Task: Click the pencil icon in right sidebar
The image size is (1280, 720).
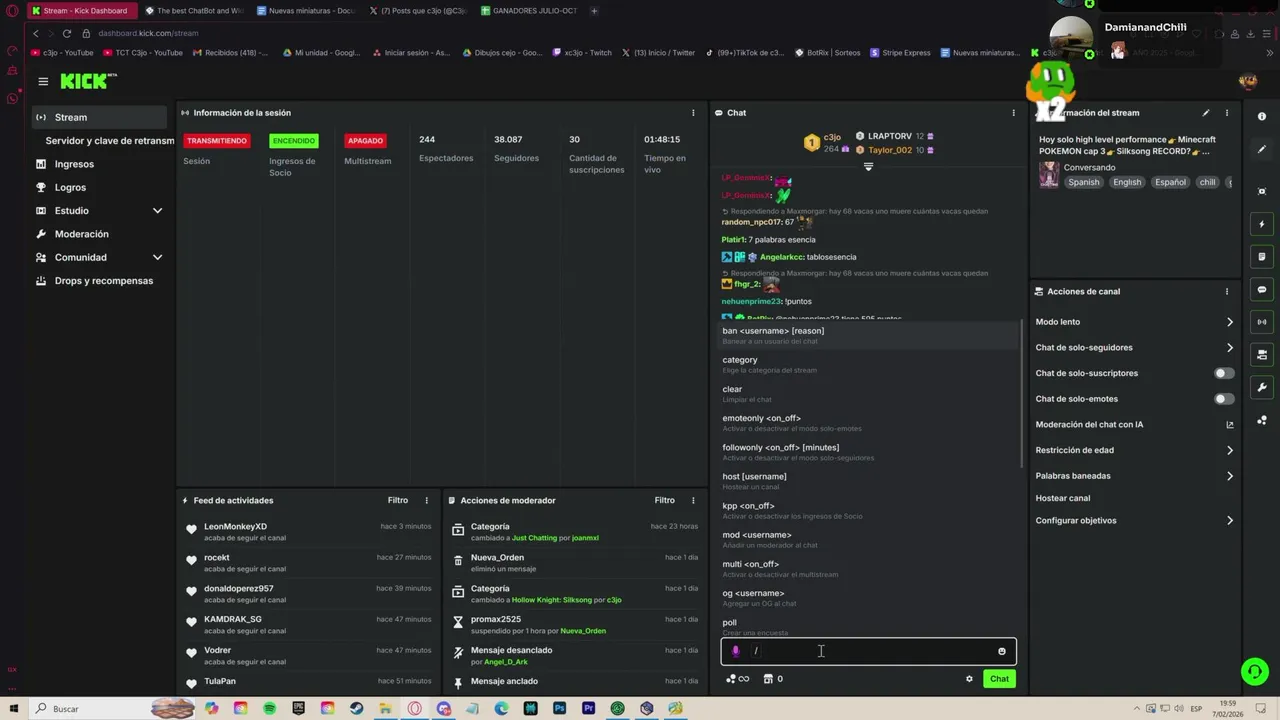Action: click(1262, 149)
